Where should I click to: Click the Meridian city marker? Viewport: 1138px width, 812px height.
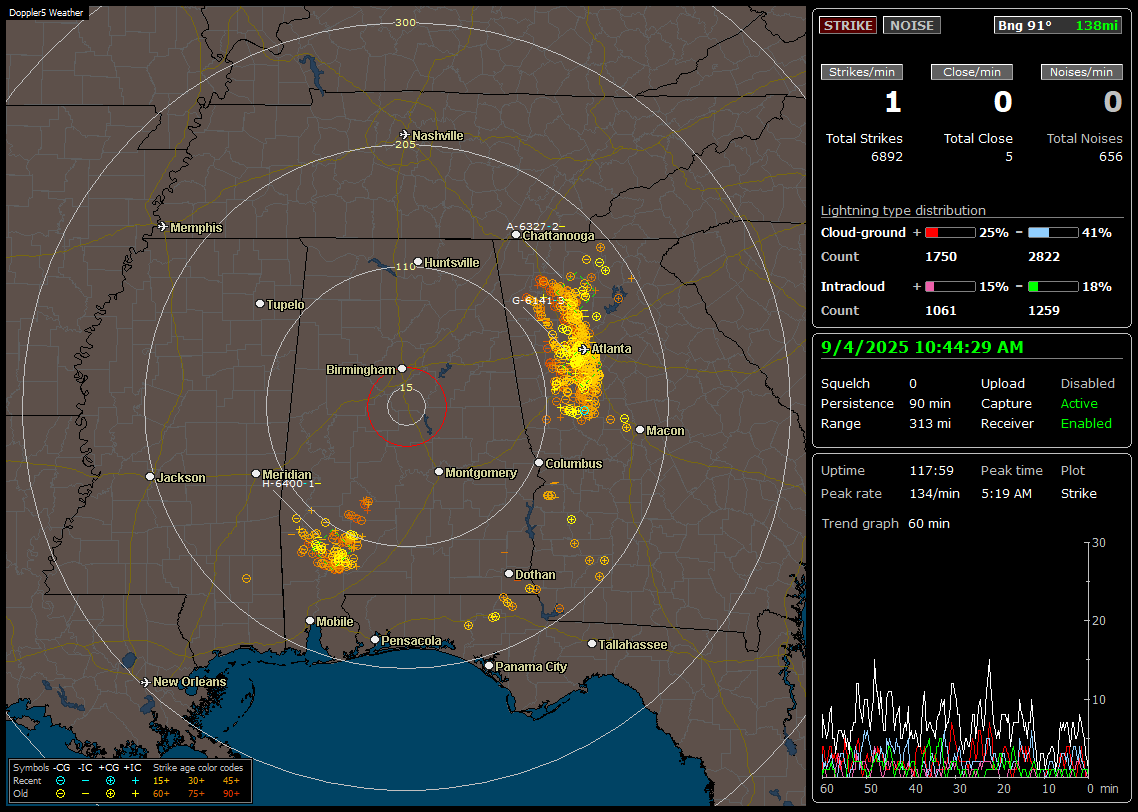(x=255, y=473)
